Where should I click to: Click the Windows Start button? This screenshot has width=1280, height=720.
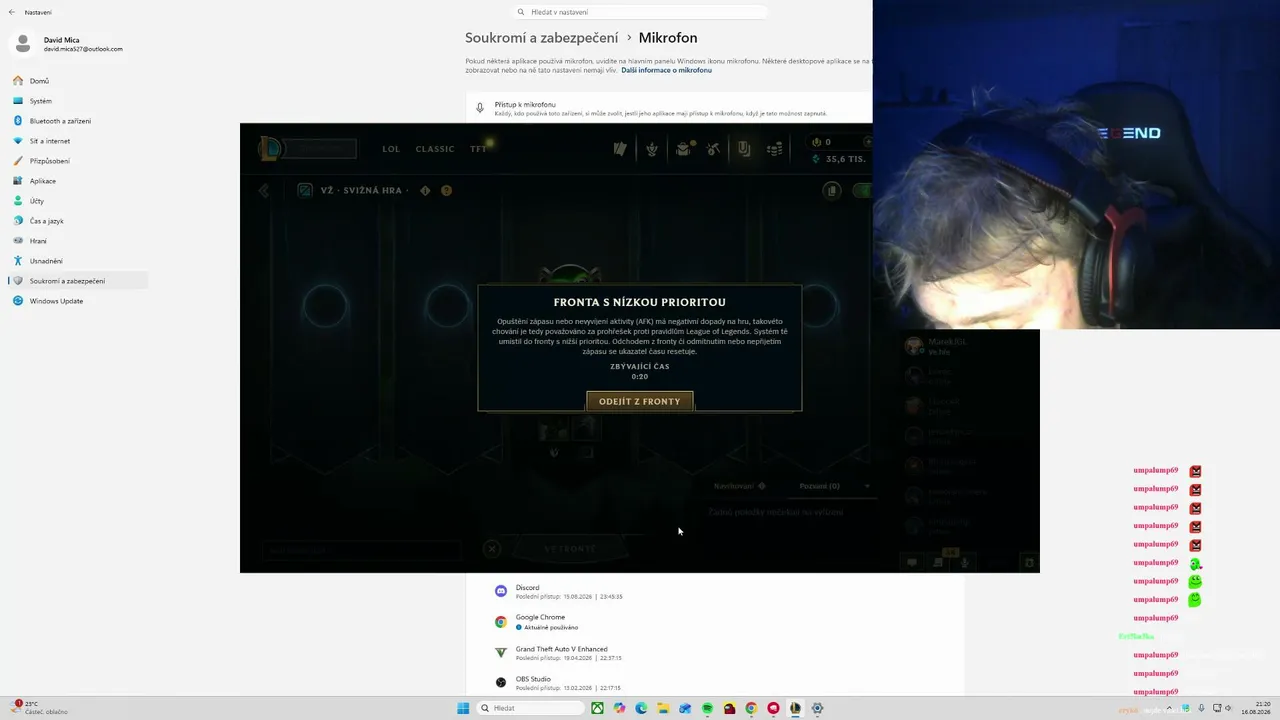tap(463, 708)
